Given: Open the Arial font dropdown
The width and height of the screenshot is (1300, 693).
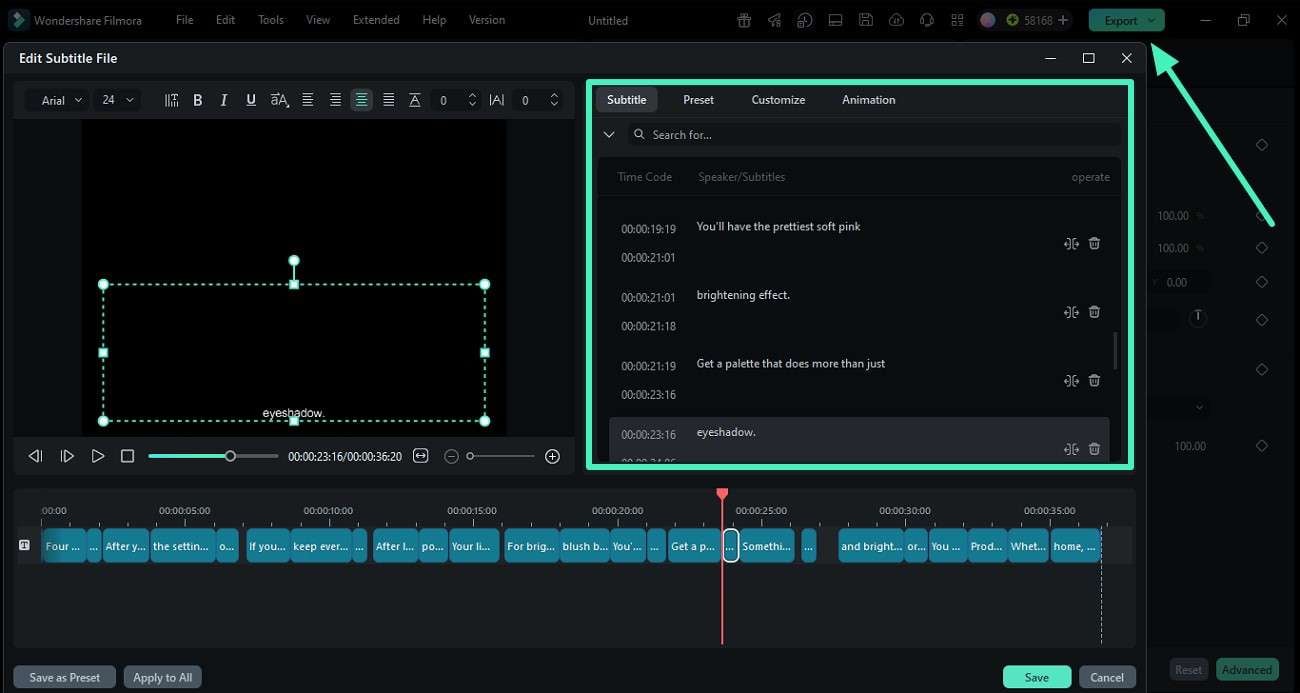Looking at the screenshot, I should point(57,100).
